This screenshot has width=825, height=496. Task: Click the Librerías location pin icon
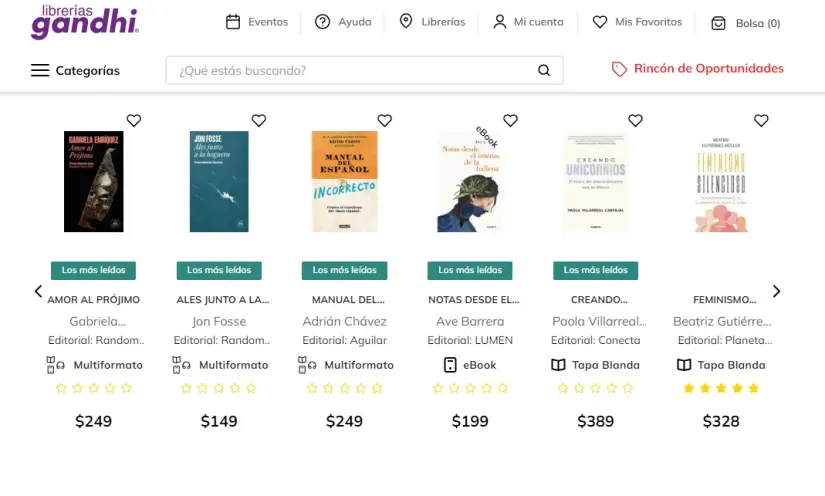[x=406, y=22]
